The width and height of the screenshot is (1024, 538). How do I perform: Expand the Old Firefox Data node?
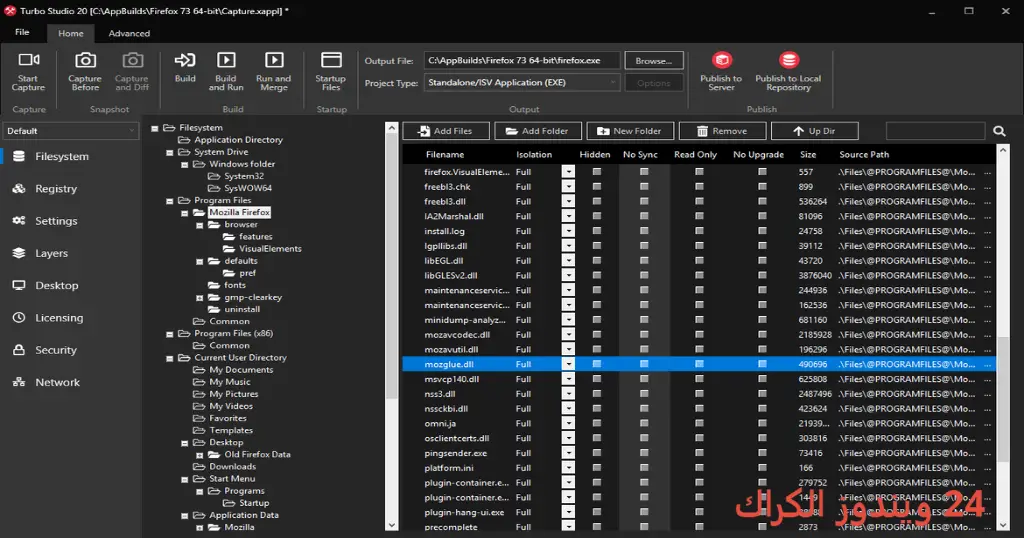[x=199, y=455]
